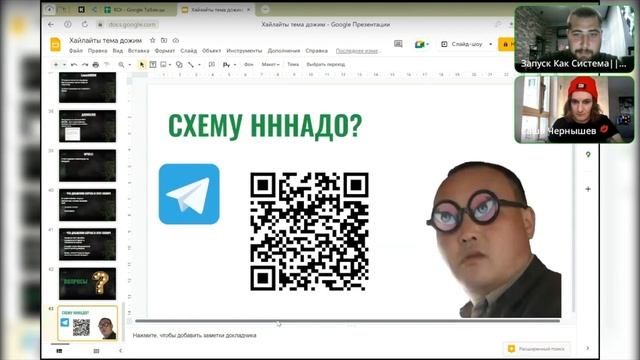Undo the last action in toolbar
The width and height of the screenshot is (640, 360).
point(74,64)
